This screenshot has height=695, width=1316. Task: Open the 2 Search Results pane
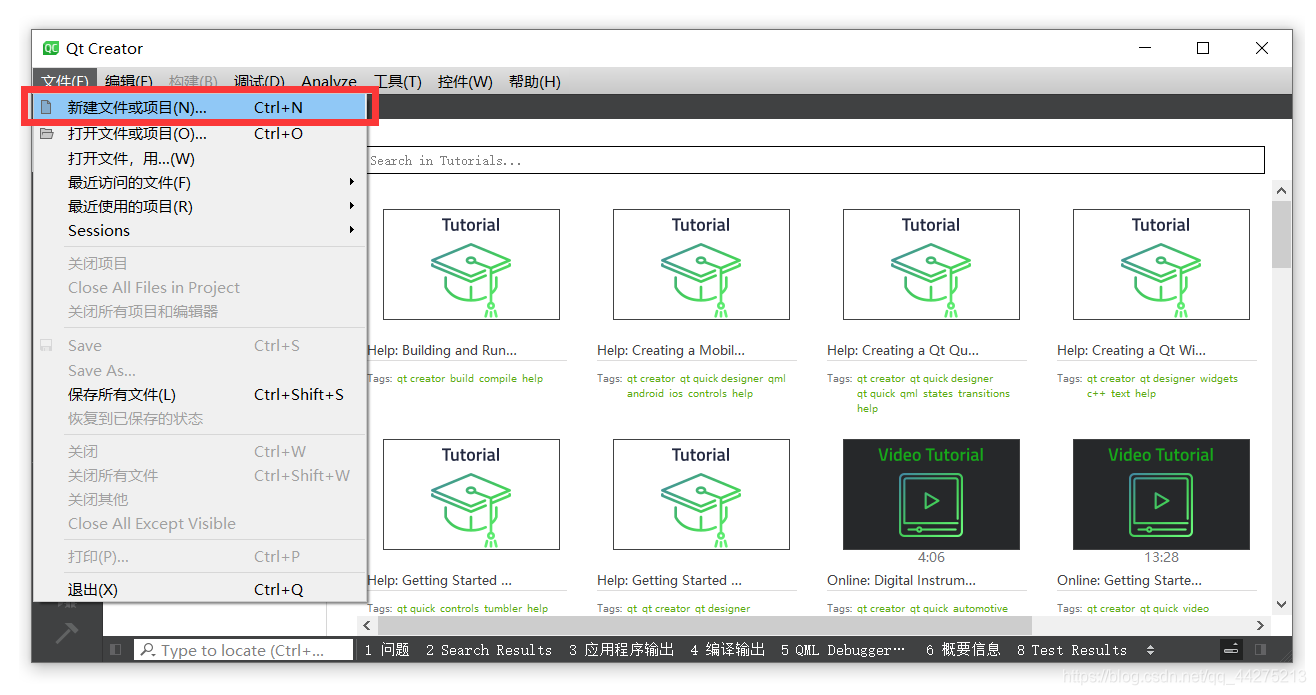pyautogui.click(x=489, y=650)
